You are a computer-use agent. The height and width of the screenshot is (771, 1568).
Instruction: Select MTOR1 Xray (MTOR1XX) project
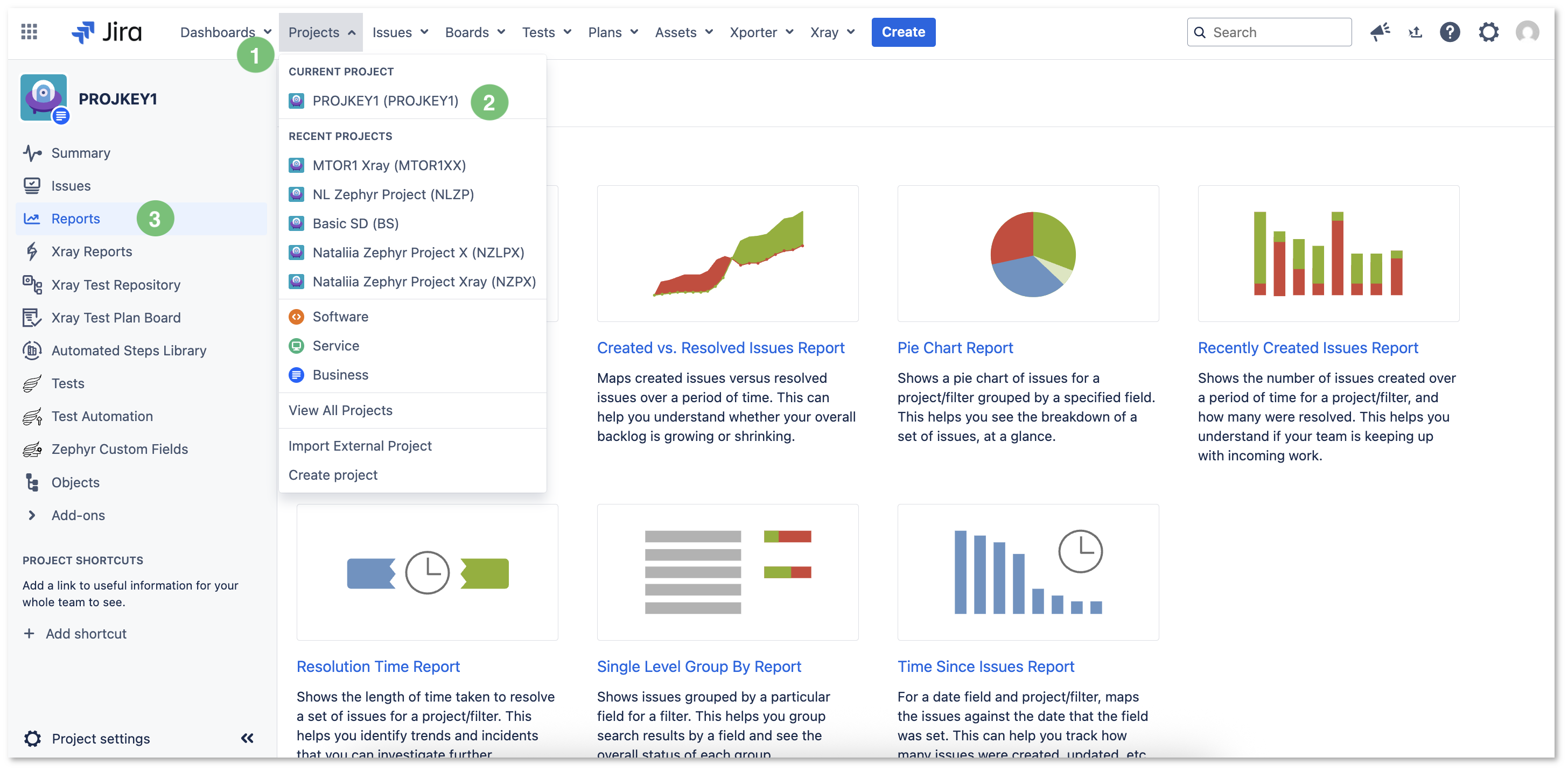(x=412, y=165)
